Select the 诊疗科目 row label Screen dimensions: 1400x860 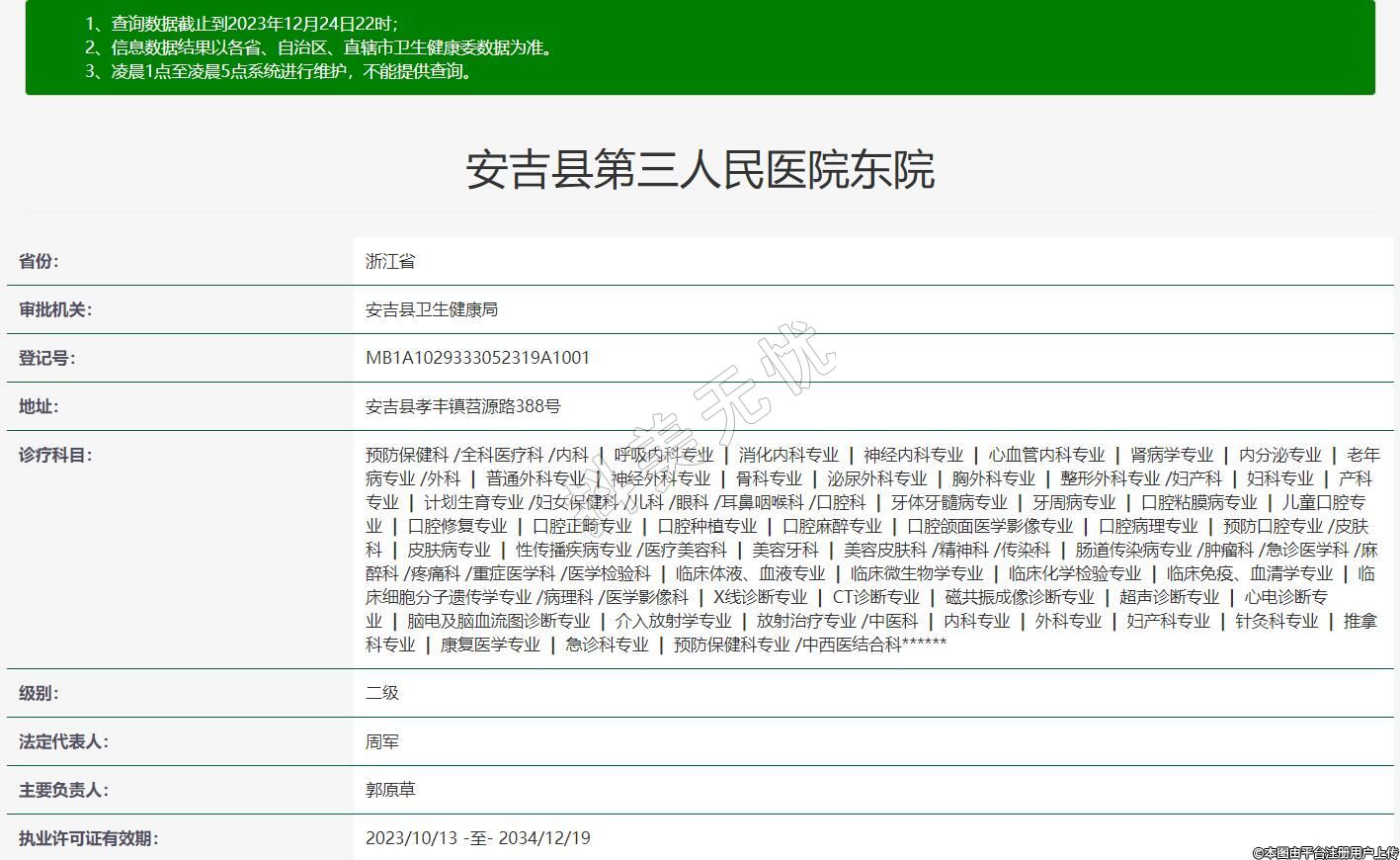tap(55, 455)
